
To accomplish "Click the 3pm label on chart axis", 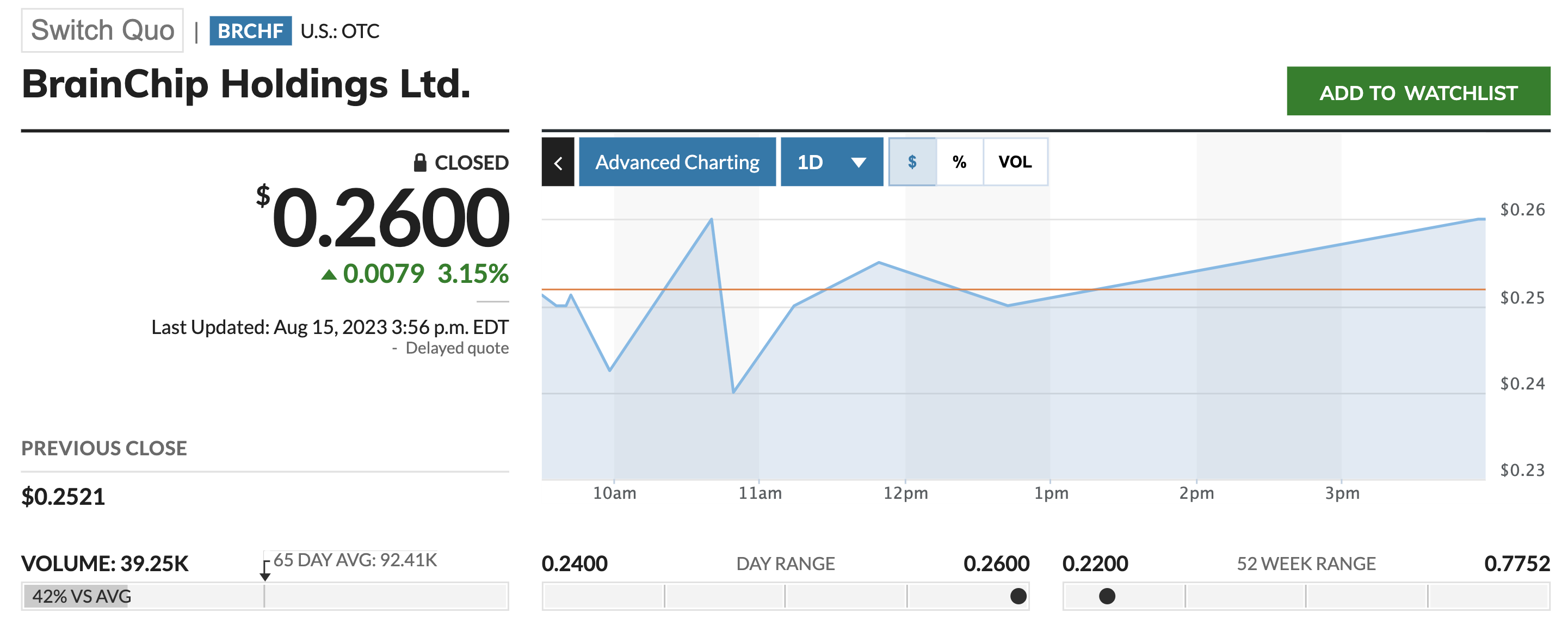I will 1342,493.
